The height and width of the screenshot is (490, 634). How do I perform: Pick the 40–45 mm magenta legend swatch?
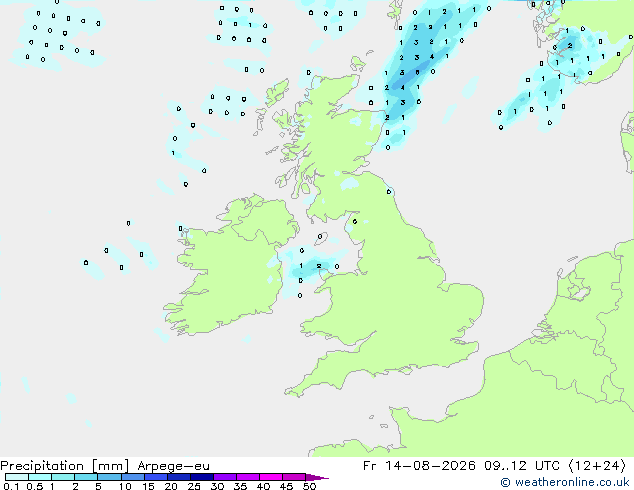tap(271, 477)
